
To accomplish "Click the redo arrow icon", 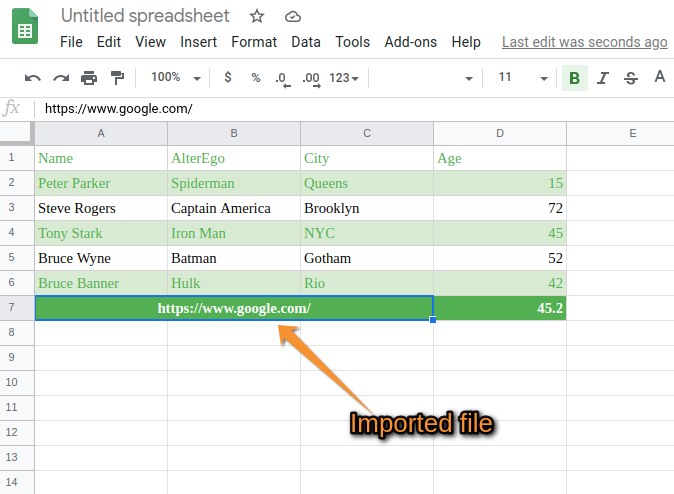I will (61, 78).
